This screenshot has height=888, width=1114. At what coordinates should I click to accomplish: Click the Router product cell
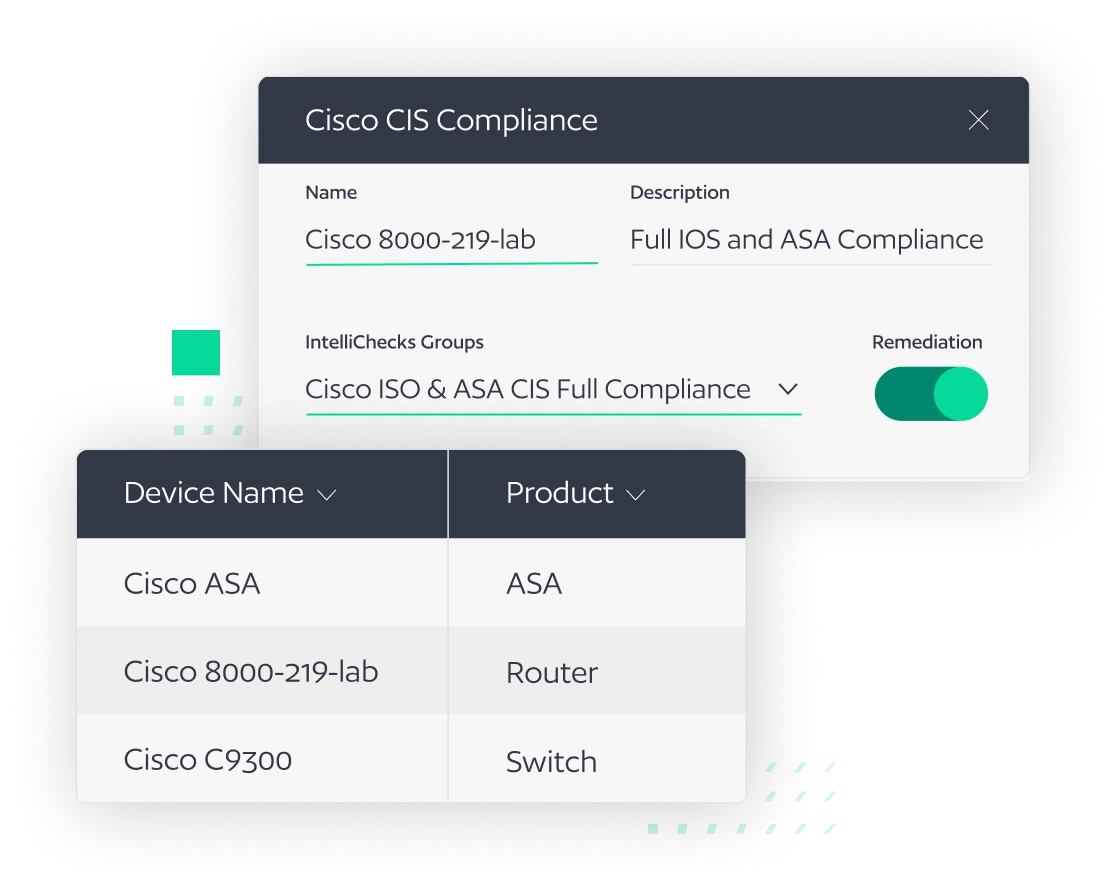pos(552,672)
